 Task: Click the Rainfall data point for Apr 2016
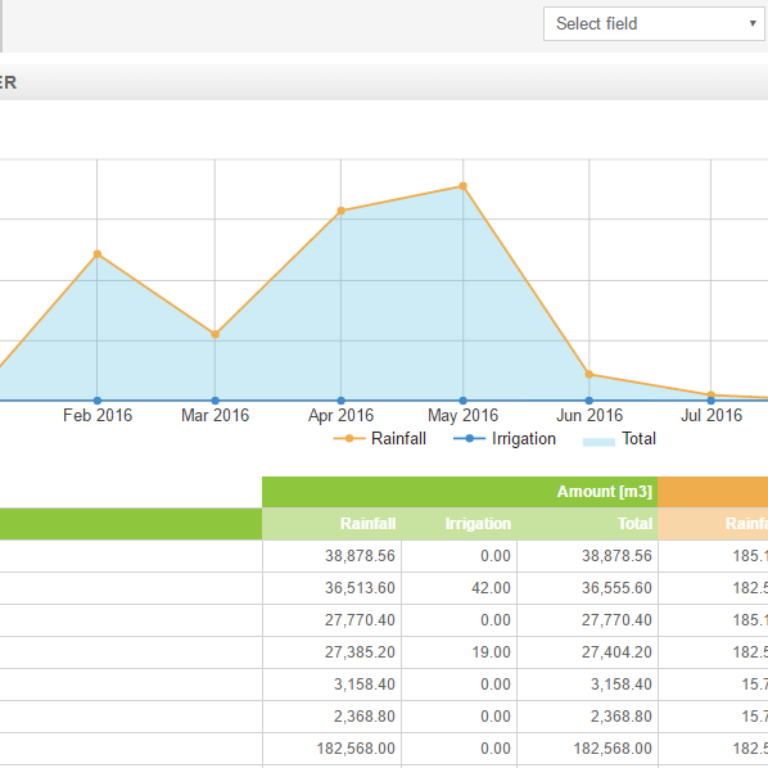[341, 211]
